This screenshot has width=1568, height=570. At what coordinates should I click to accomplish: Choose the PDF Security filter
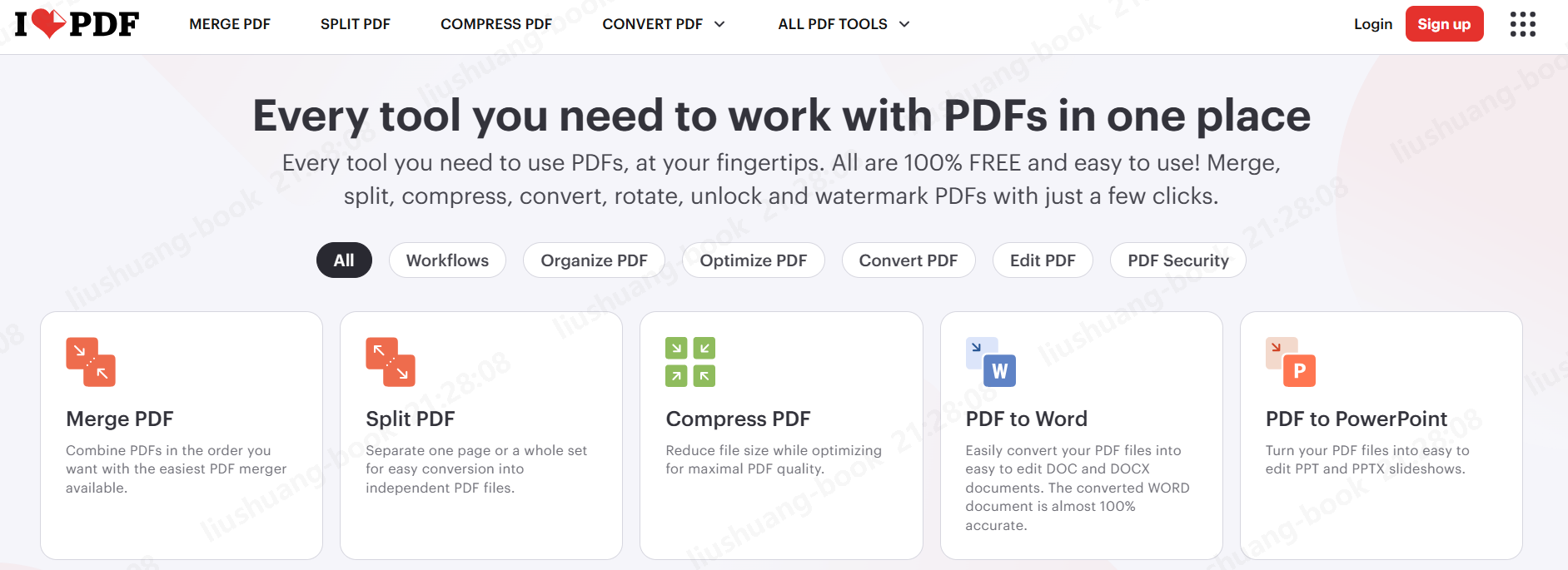pos(1177,260)
